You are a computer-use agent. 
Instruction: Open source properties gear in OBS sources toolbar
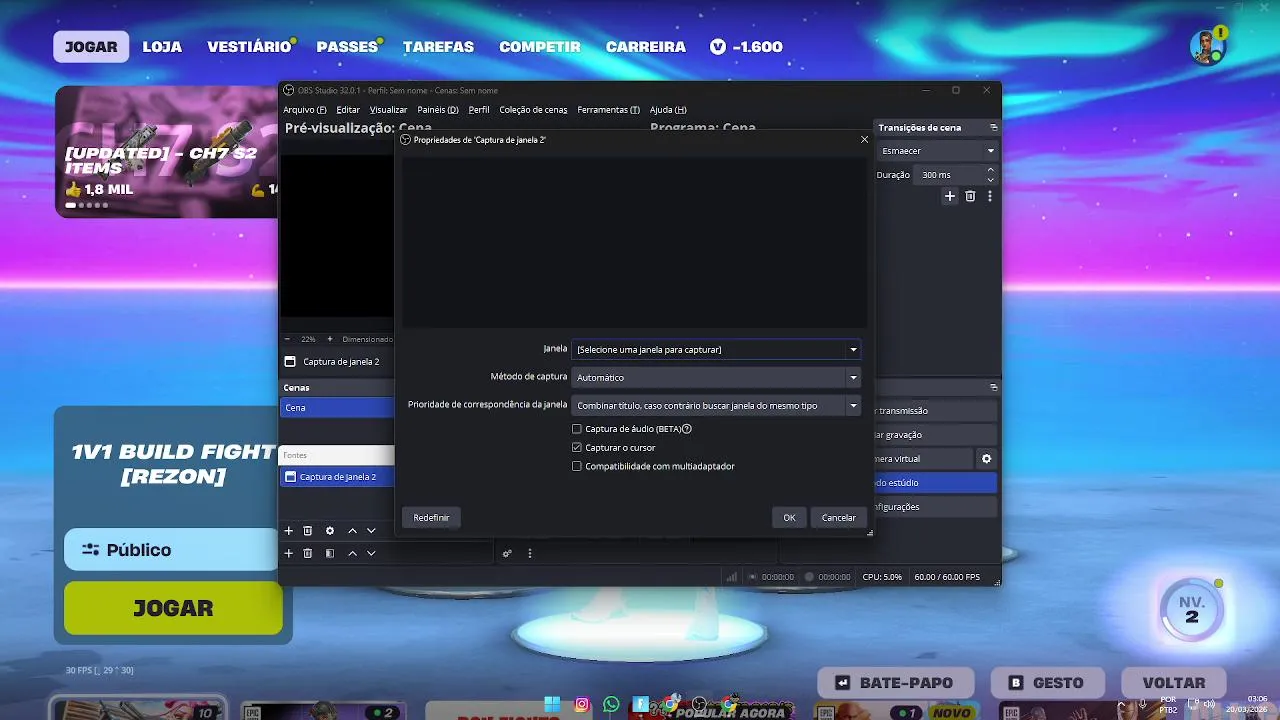[x=330, y=531]
